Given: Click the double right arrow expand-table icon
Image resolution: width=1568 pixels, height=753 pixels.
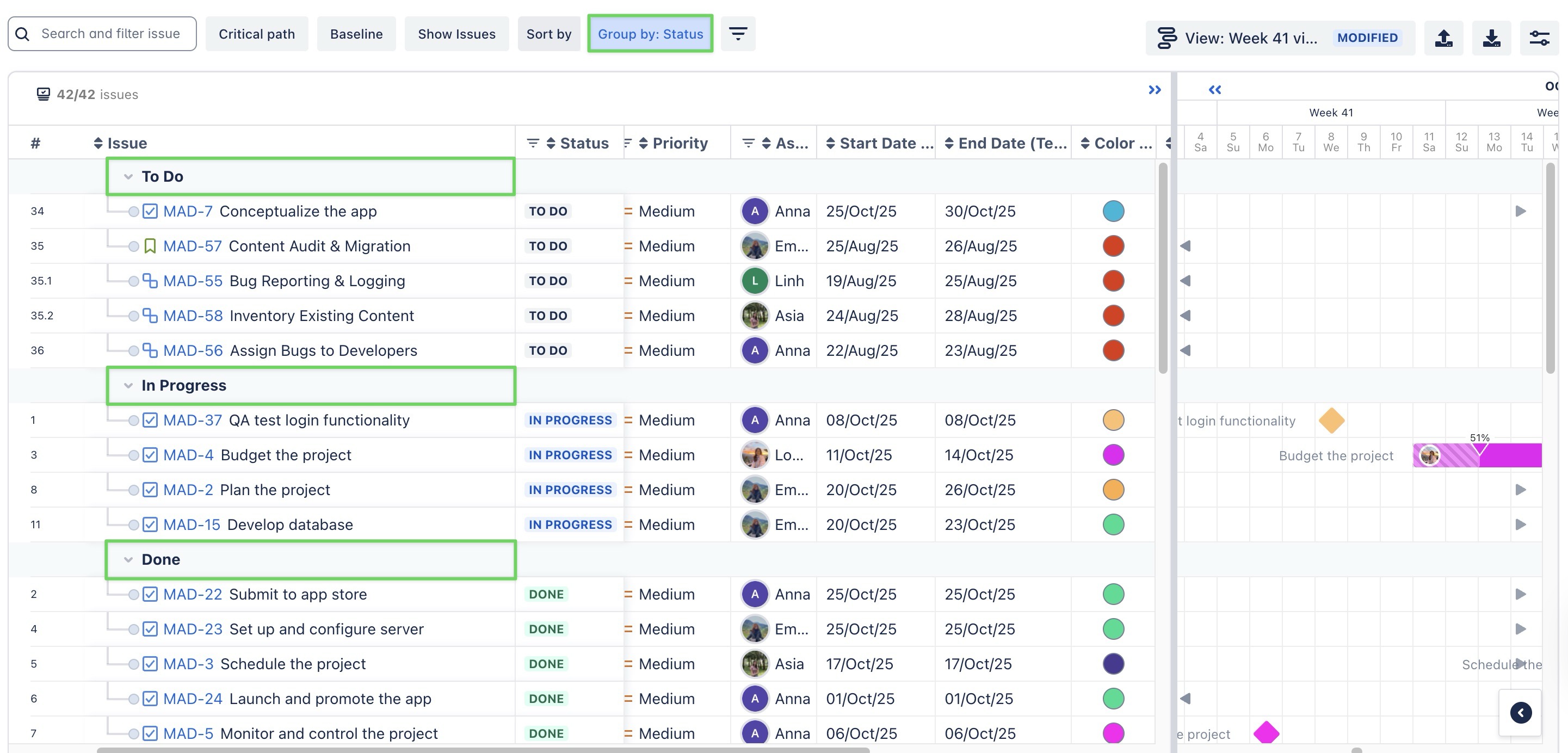Looking at the screenshot, I should click(x=1154, y=90).
